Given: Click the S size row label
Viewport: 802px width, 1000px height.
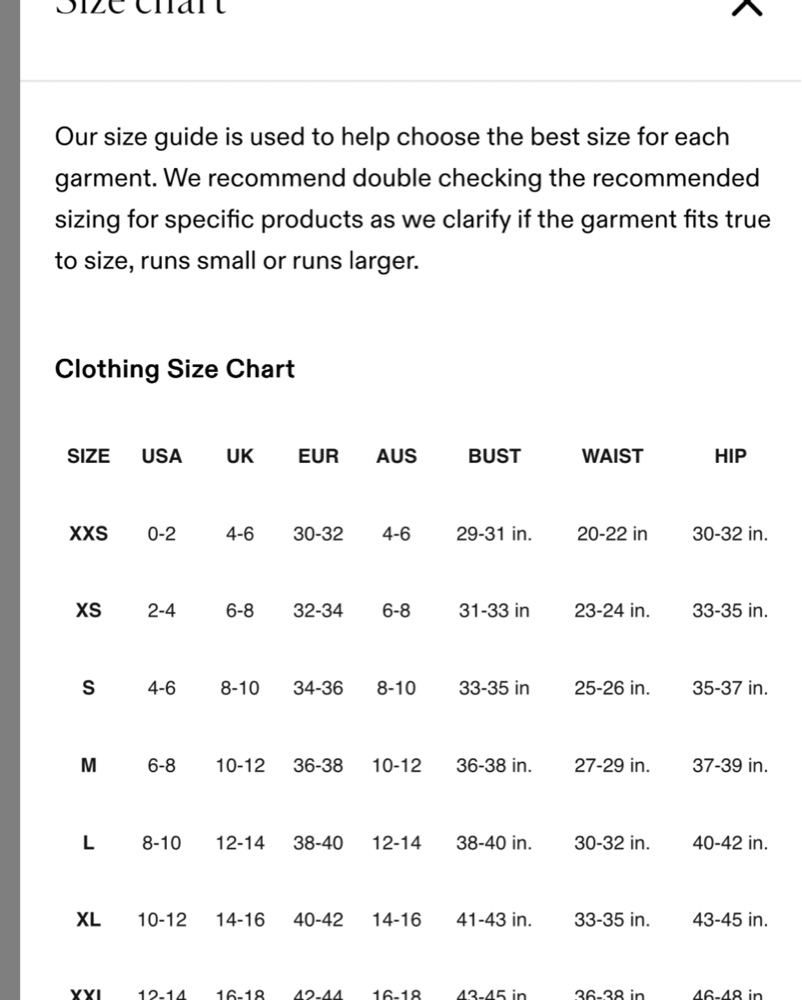Looking at the screenshot, I should click(89, 688).
